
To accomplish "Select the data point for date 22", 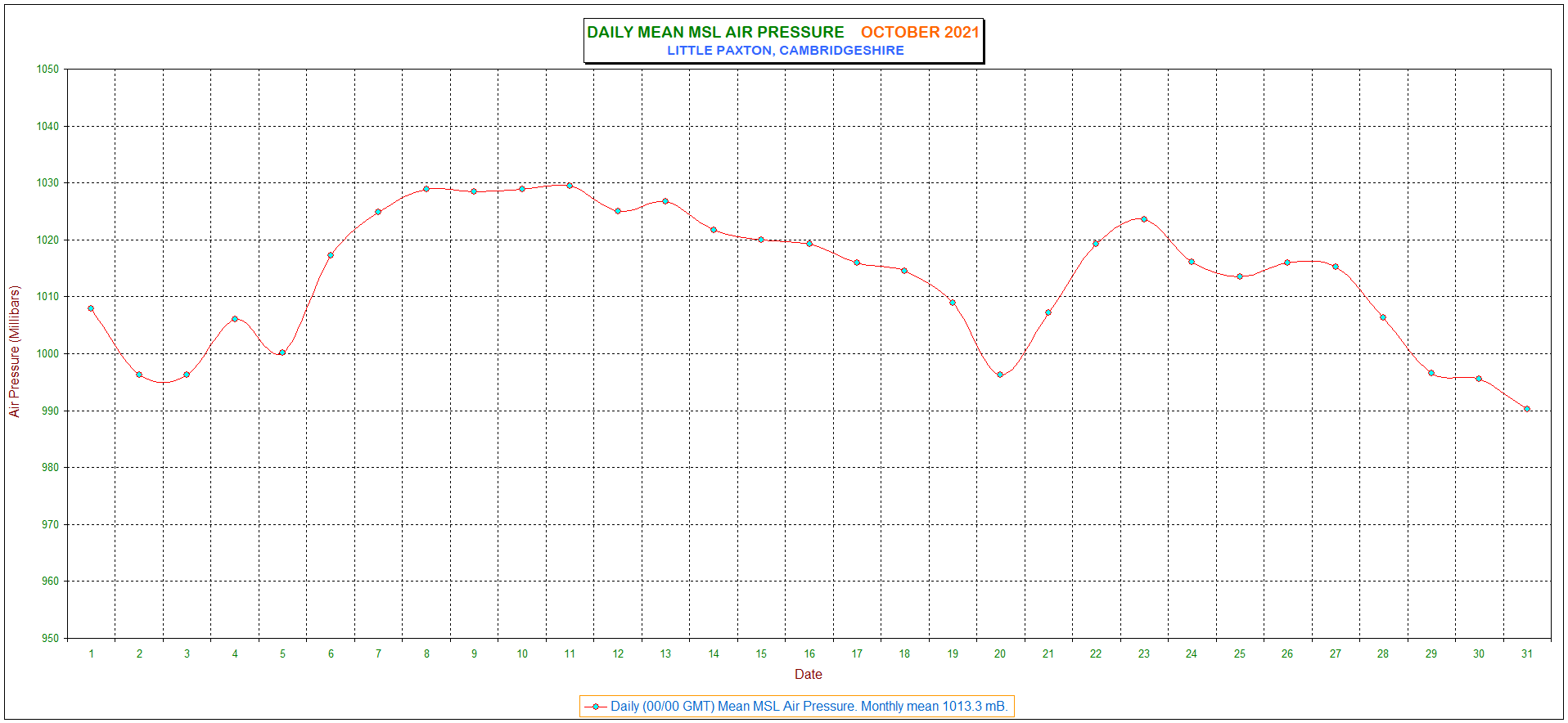I will point(1096,244).
